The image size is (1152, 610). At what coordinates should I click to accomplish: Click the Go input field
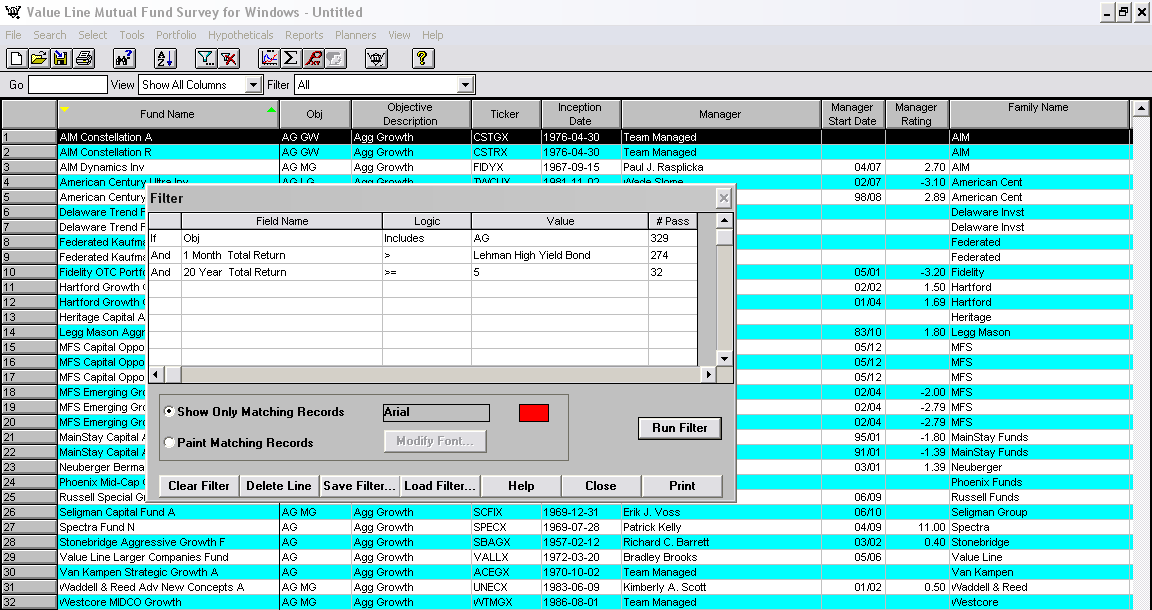(67, 85)
